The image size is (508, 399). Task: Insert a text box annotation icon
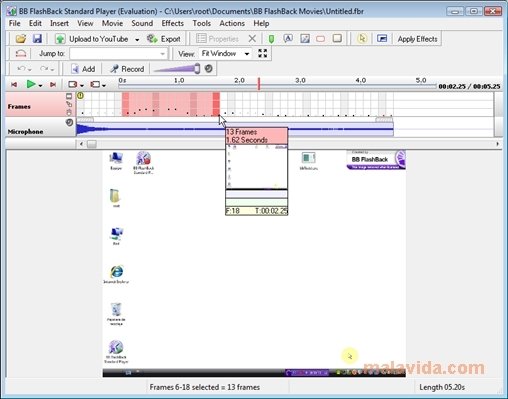pyautogui.click(x=288, y=39)
